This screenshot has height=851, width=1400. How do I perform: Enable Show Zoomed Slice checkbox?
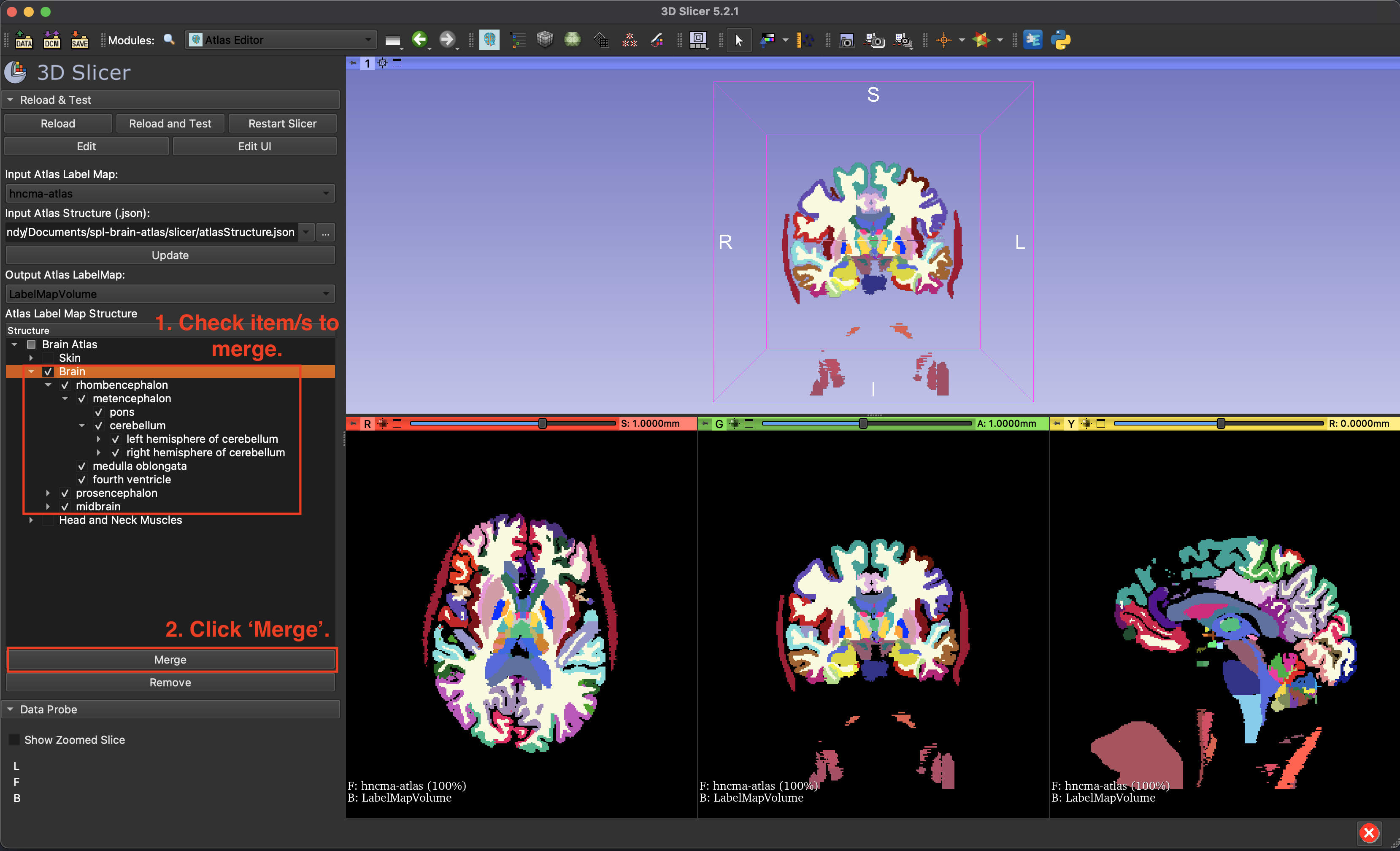click(x=14, y=740)
